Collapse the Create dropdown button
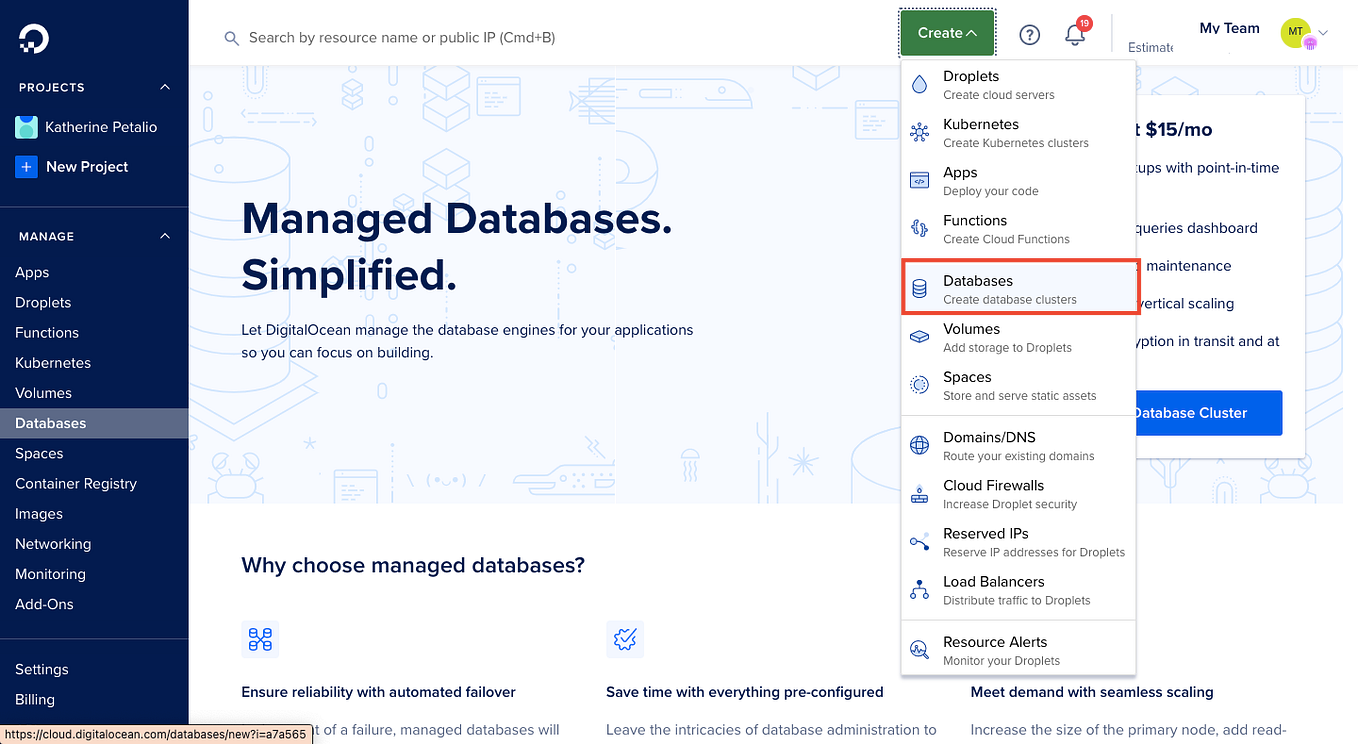 pyautogui.click(x=947, y=33)
